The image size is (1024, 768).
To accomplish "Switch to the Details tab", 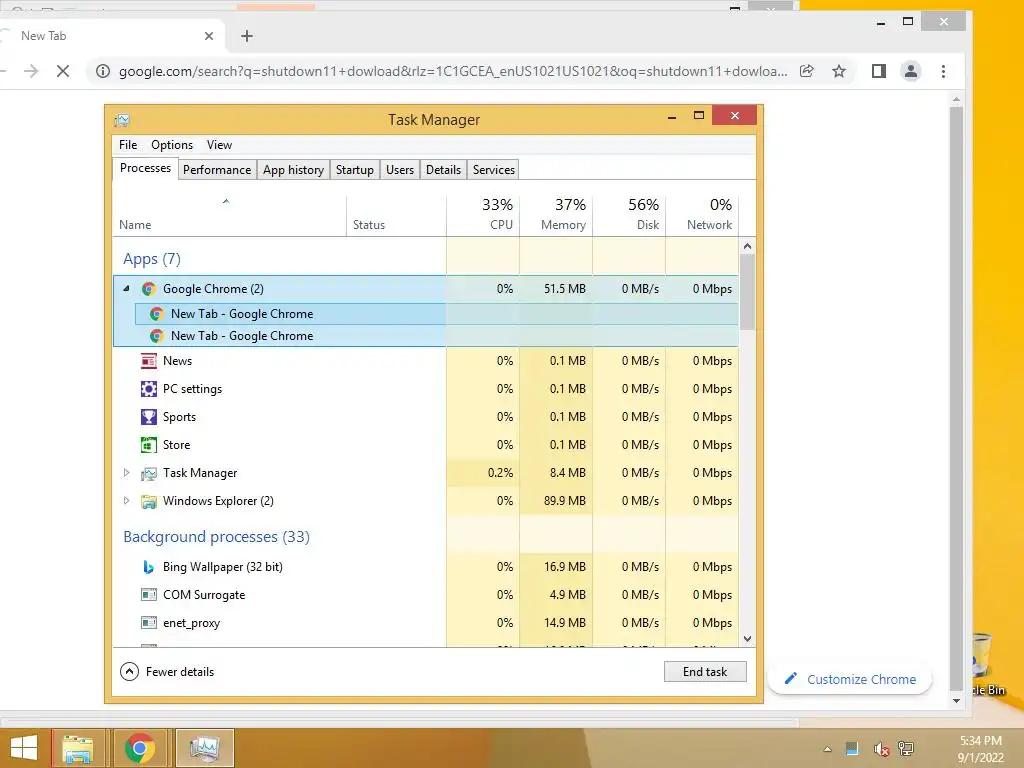I will tap(443, 170).
